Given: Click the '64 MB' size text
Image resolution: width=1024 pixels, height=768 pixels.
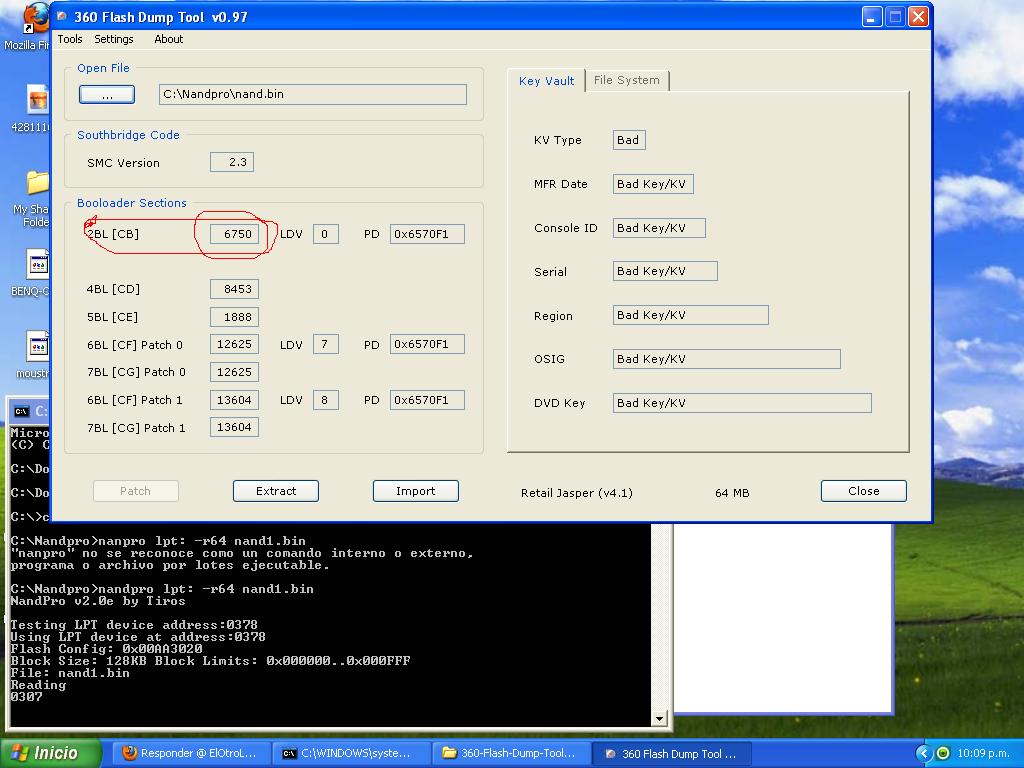Looking at the screenshot, I should [x=732, y=493].
